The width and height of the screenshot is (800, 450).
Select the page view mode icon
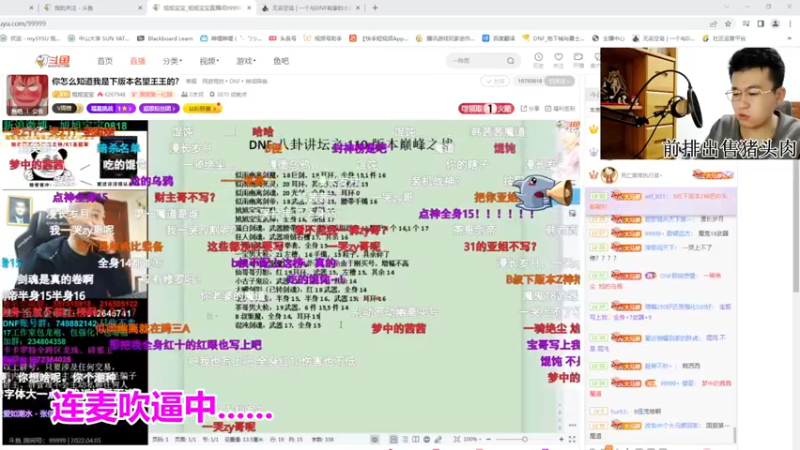[393, 439]
